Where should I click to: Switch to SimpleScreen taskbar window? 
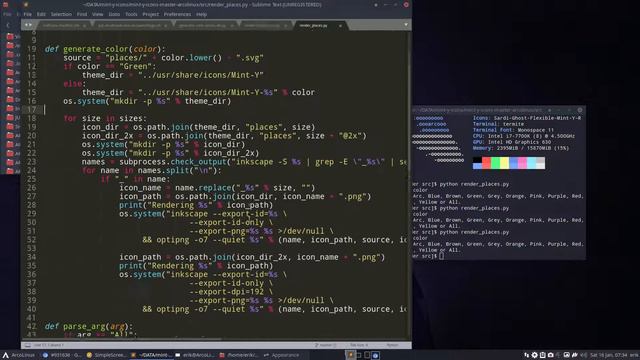[106, 355]
